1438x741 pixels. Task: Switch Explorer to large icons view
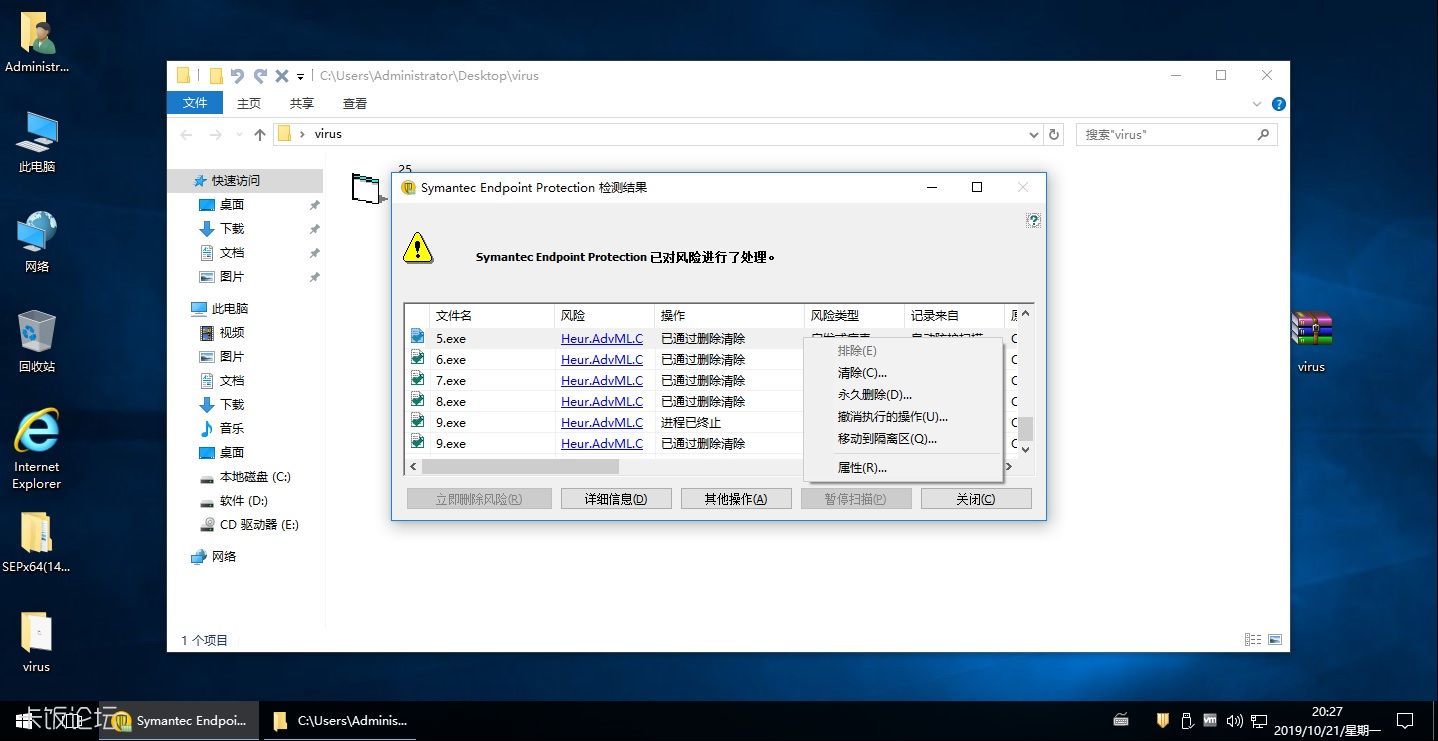click(1275, 640)
